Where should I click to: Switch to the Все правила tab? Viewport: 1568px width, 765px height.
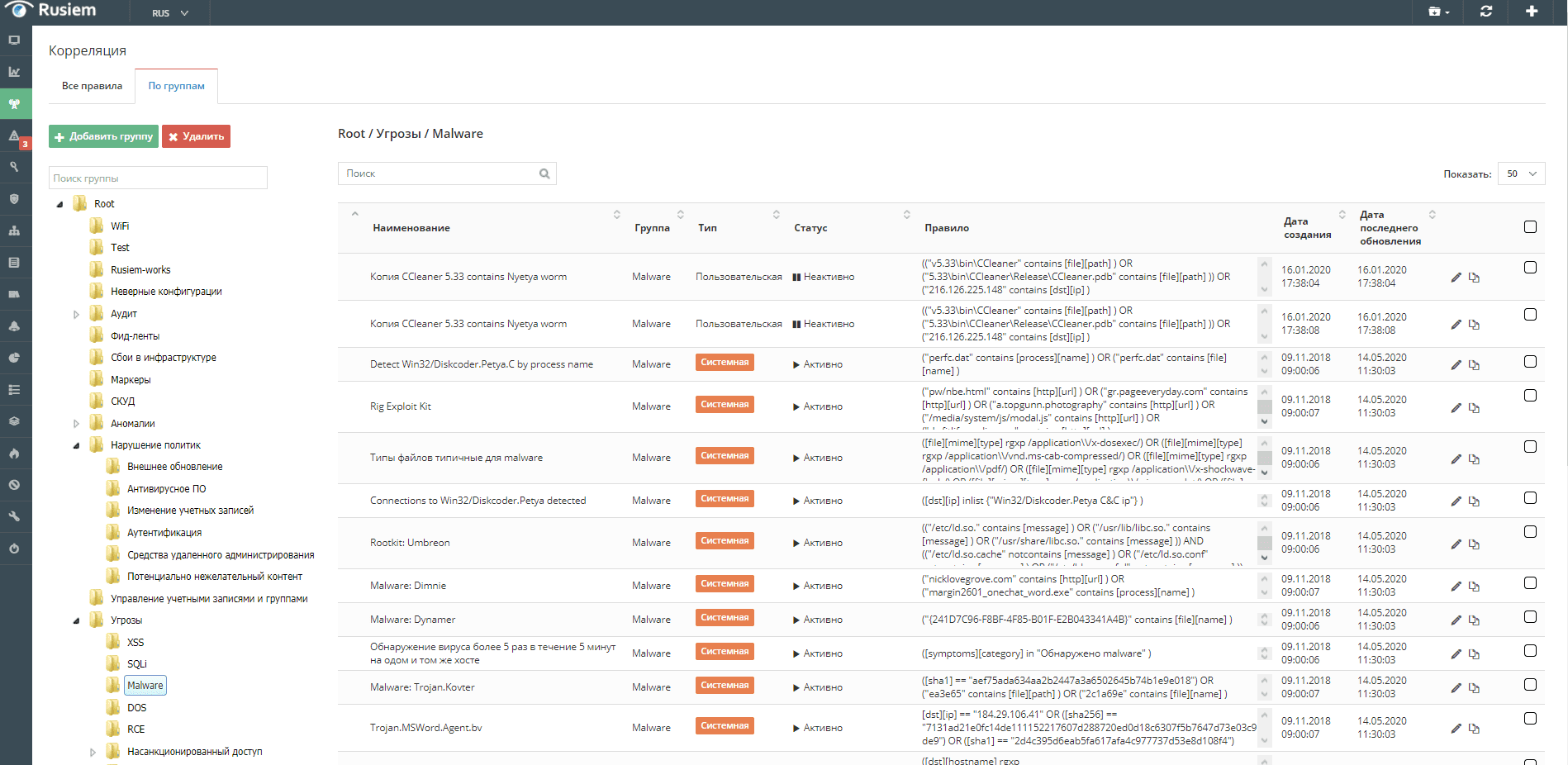(x=92, y=86)
